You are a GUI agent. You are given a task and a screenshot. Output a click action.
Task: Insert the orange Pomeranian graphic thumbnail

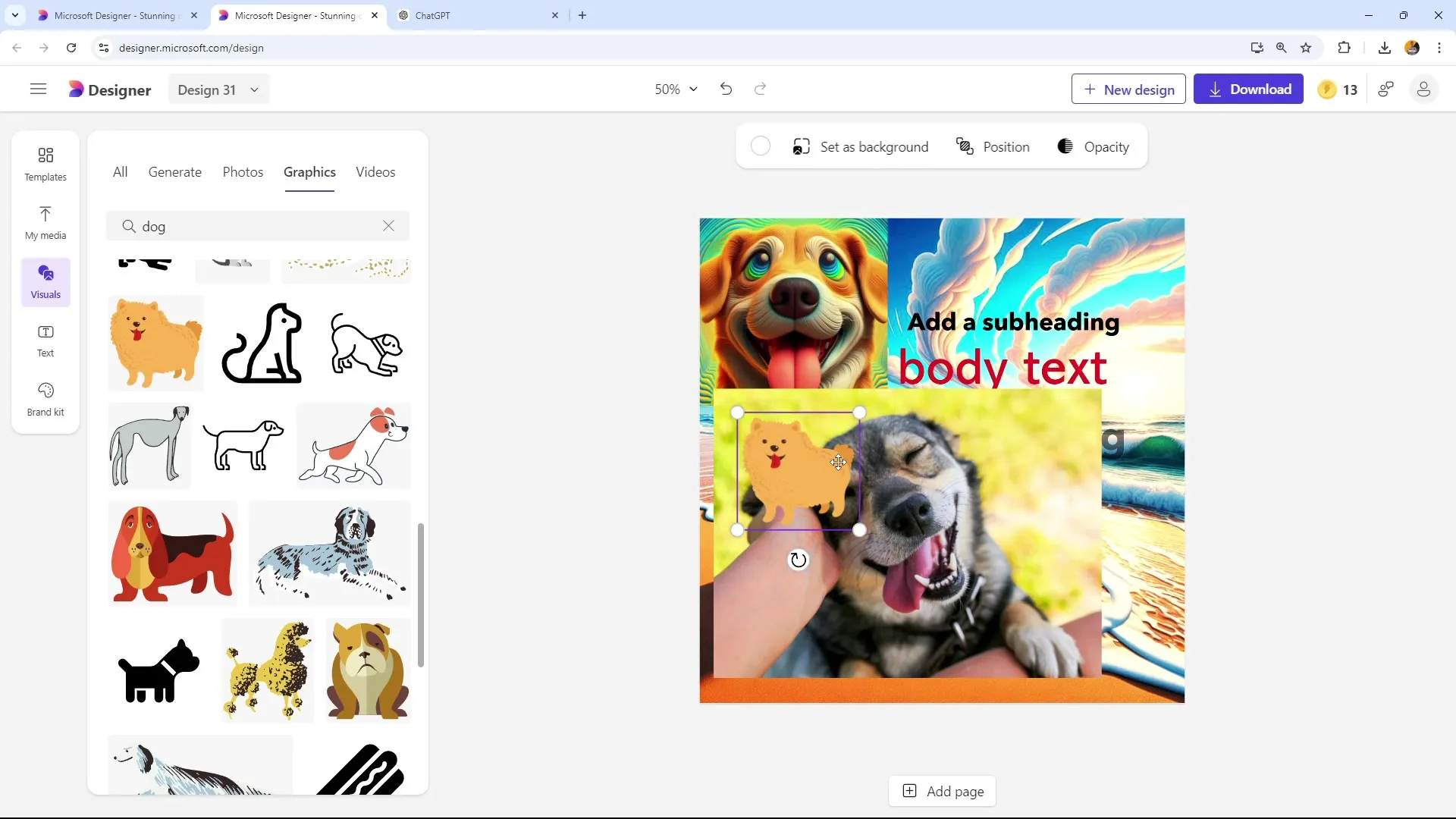155,343
